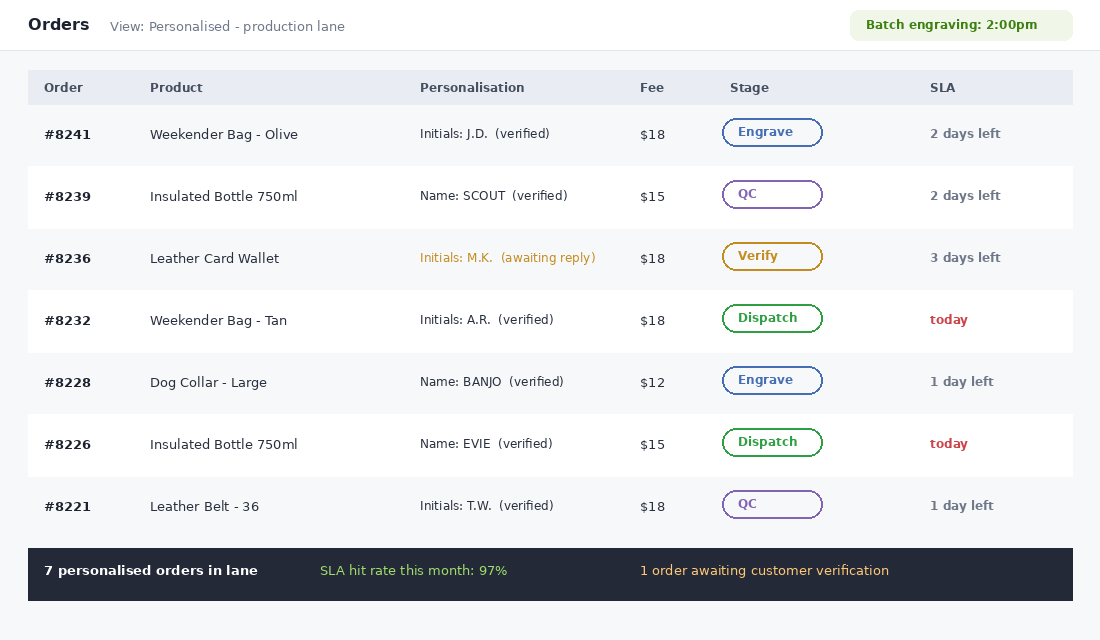The height and width of the screenshot is (640, 1100).
Task: Click the Dispatch stage pill for order #8232
Action: coord(772,319)
